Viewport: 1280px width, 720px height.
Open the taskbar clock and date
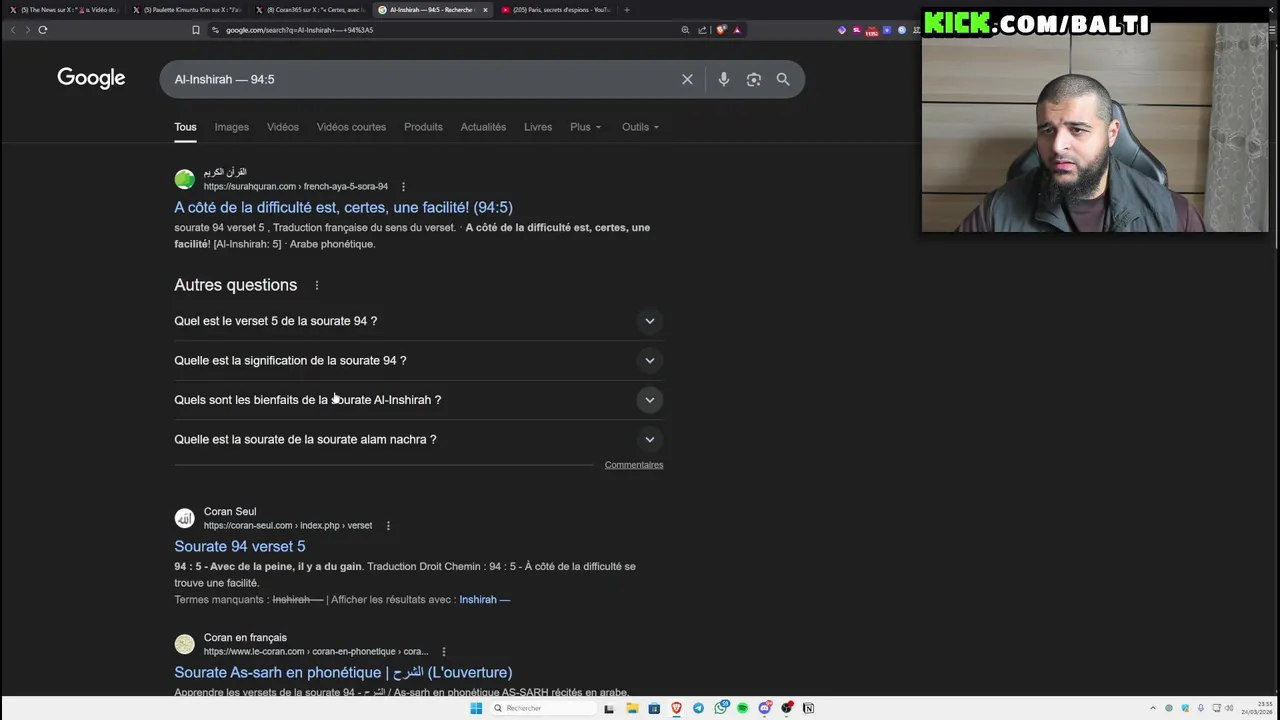click(x=1257, y=708)
